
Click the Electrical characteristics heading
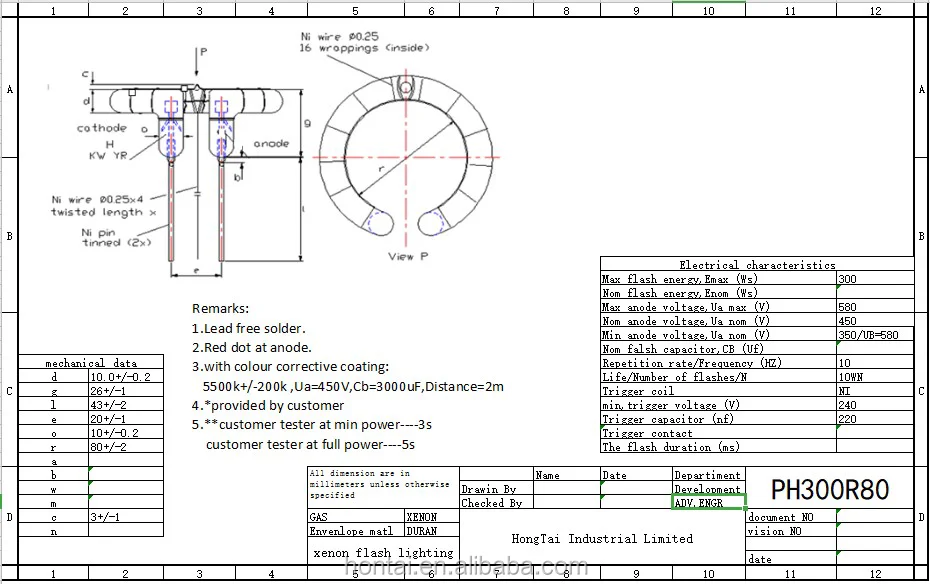click(757, 265)
